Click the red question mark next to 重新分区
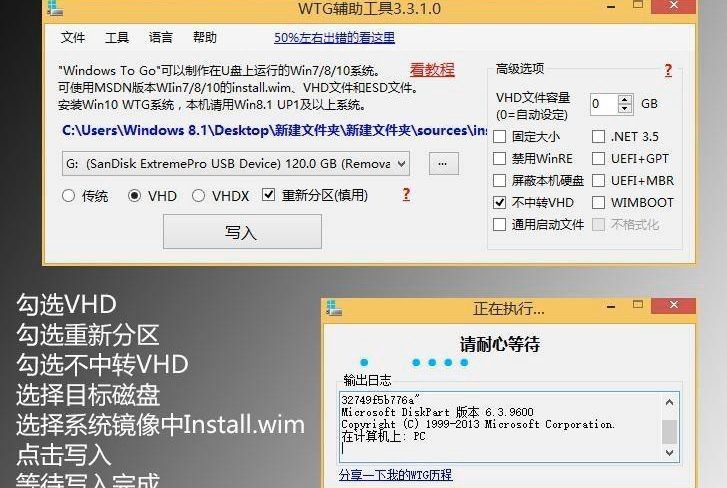The image size is (727, 488). pyautogui.click(x=406, y=195)
